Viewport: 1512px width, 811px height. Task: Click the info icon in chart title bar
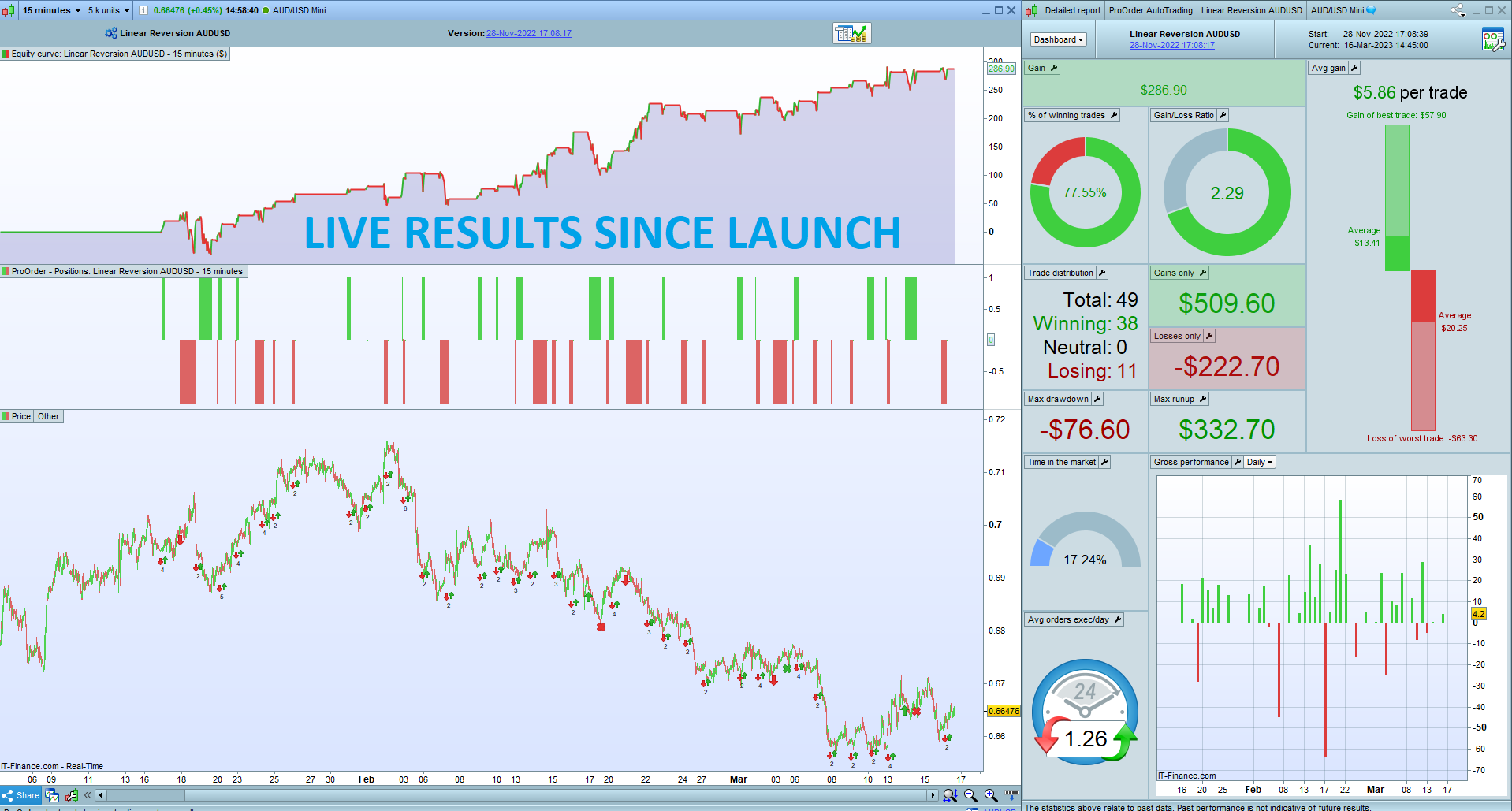[143, 10]
